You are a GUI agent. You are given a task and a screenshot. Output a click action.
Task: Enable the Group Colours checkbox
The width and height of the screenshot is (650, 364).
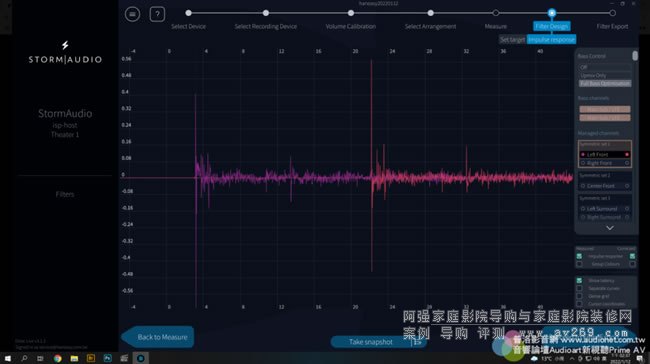[580, 264]
